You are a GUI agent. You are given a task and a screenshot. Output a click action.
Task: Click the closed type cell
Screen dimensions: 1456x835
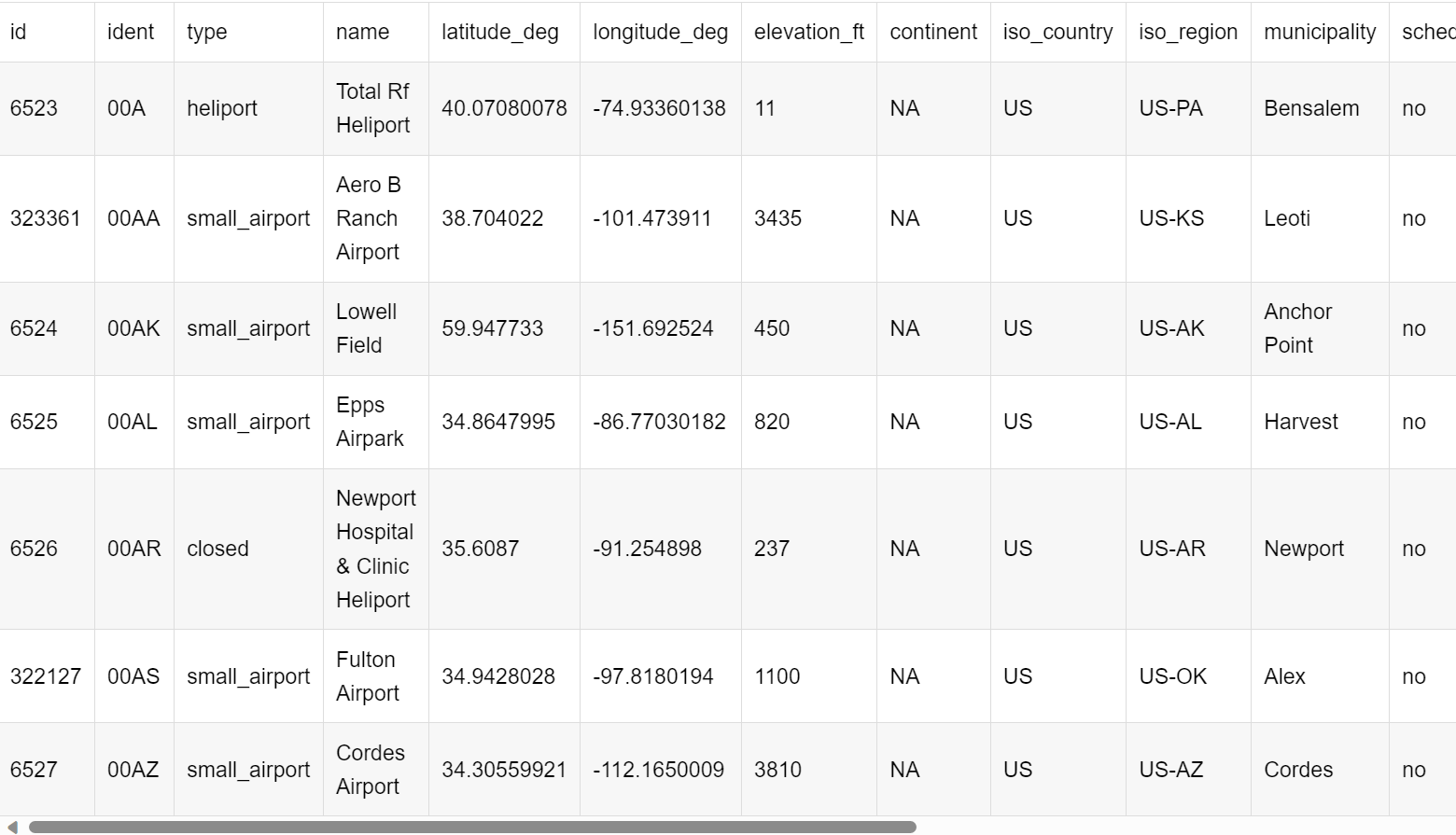(217, 549)
